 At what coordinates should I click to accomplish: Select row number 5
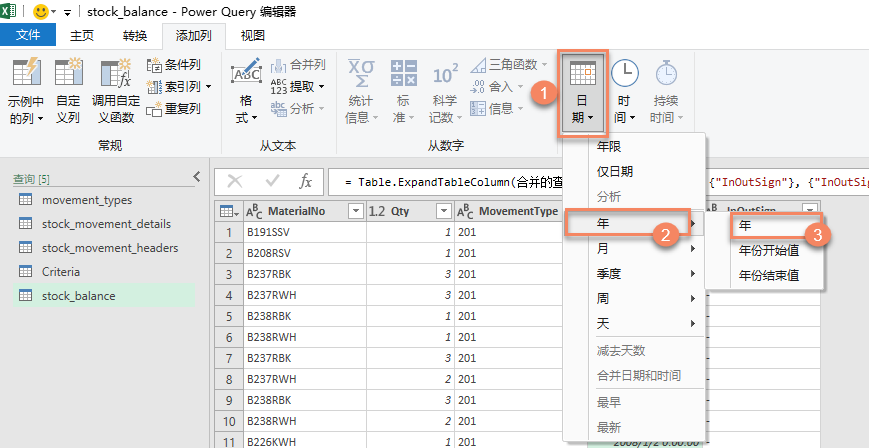pos(229,316)
